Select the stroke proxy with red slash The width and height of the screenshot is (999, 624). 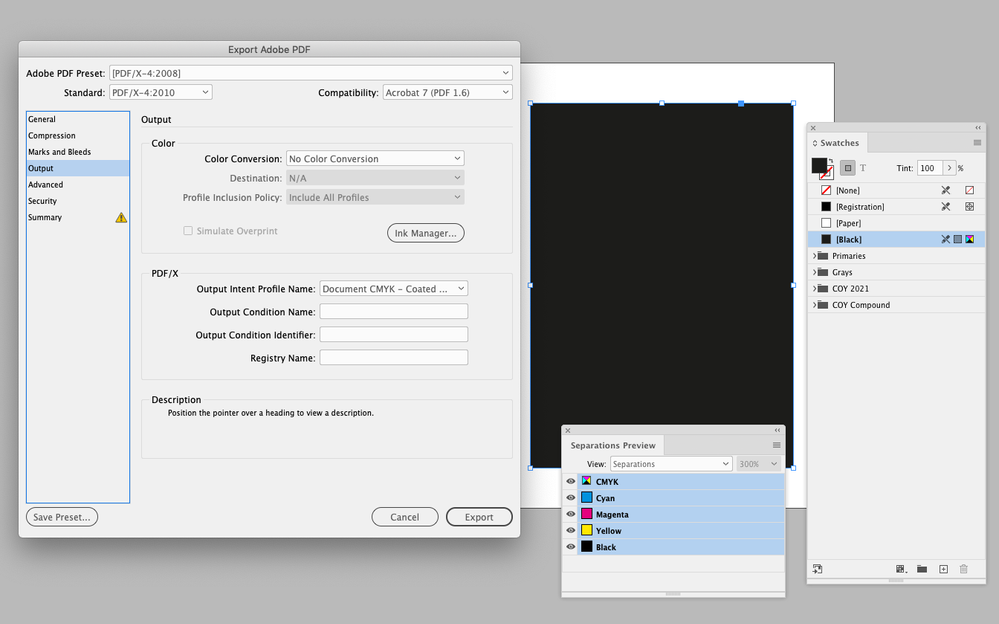click(826, 173)
